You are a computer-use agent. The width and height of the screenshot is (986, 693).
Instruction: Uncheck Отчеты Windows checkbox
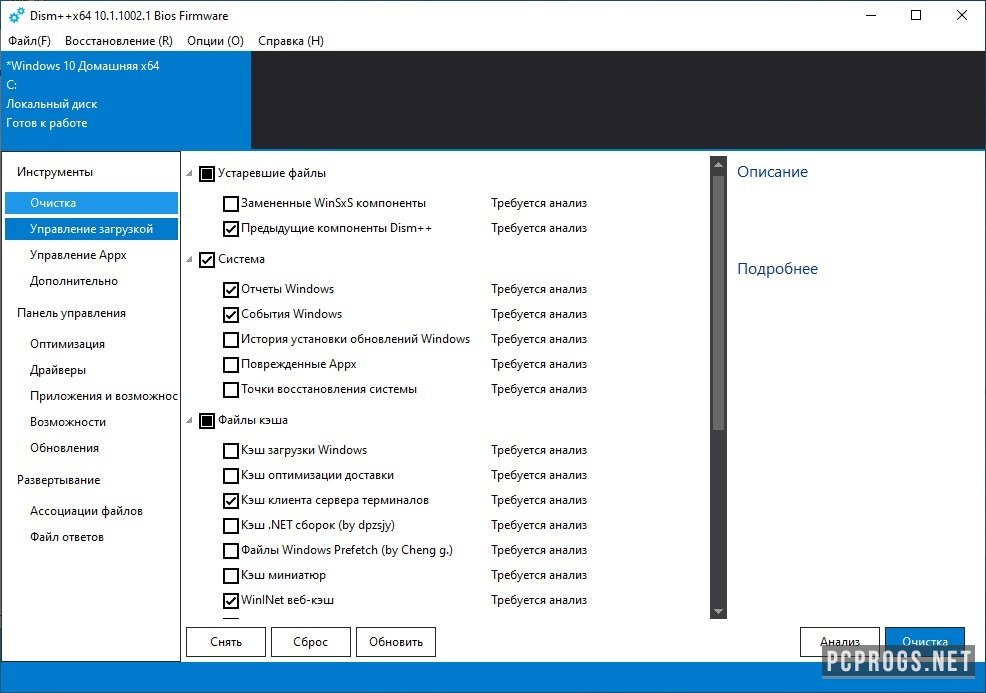[231, 289]
